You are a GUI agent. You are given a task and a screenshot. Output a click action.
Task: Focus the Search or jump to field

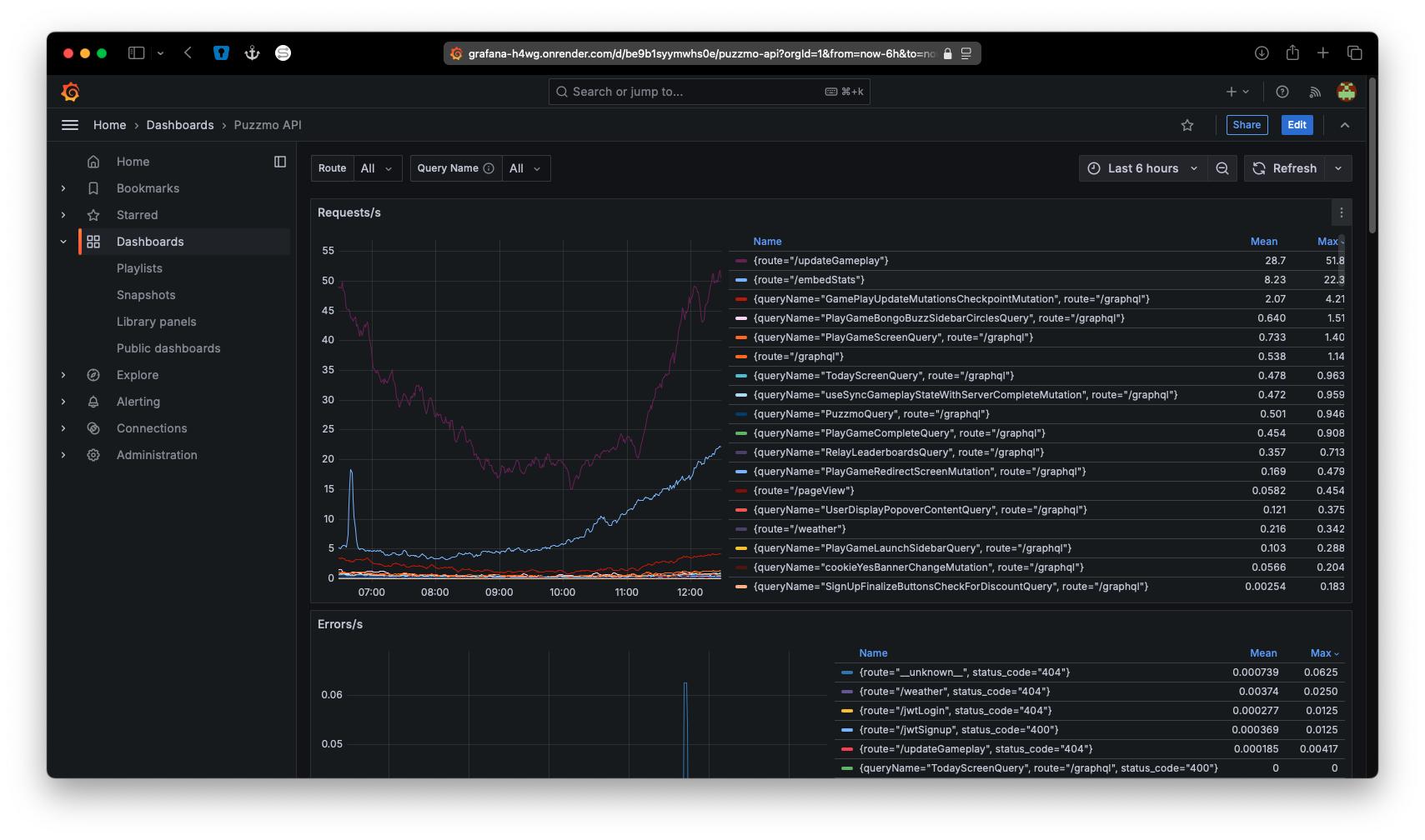(709, 92)
